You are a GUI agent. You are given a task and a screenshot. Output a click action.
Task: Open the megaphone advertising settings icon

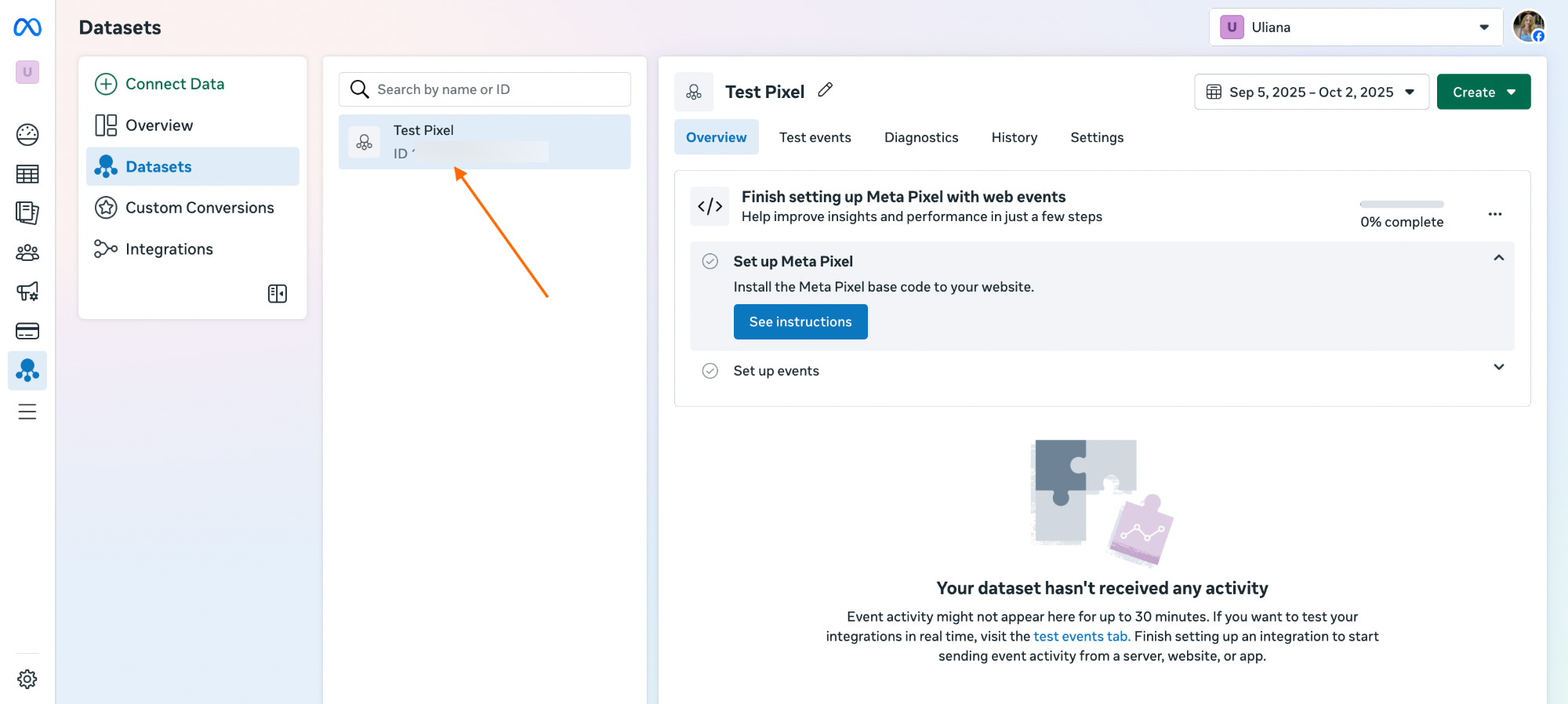(27, 292)
